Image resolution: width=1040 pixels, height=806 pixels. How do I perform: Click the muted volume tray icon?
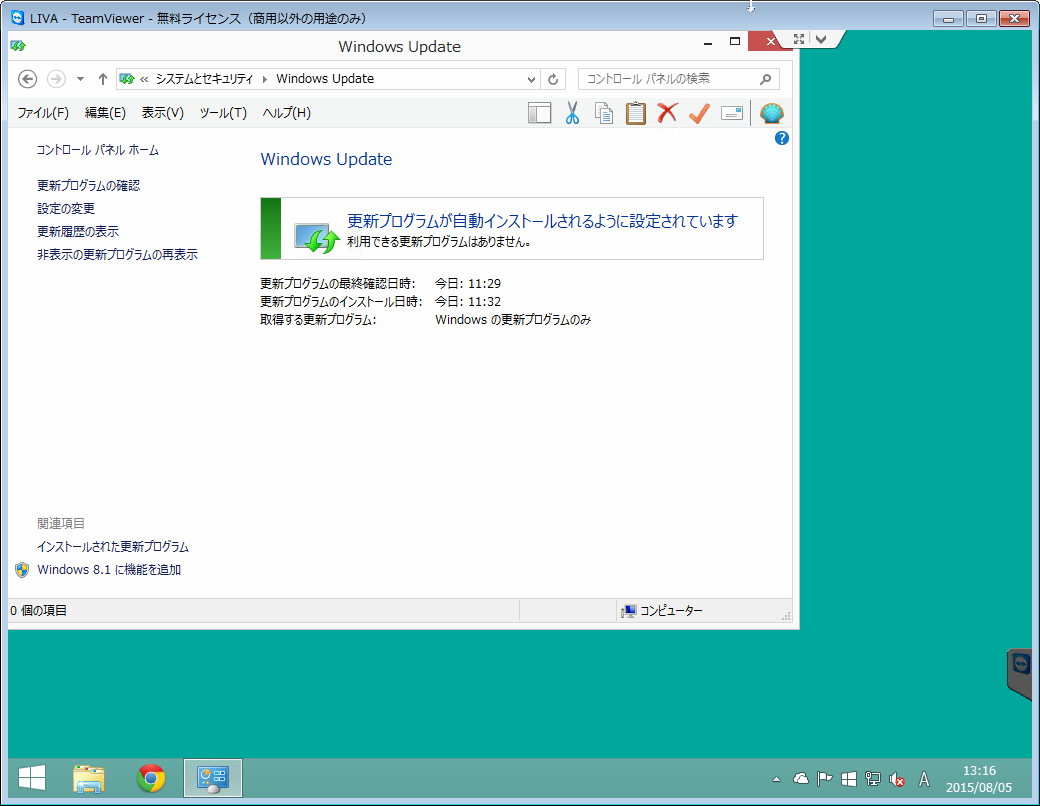click(x=897, y=780)
